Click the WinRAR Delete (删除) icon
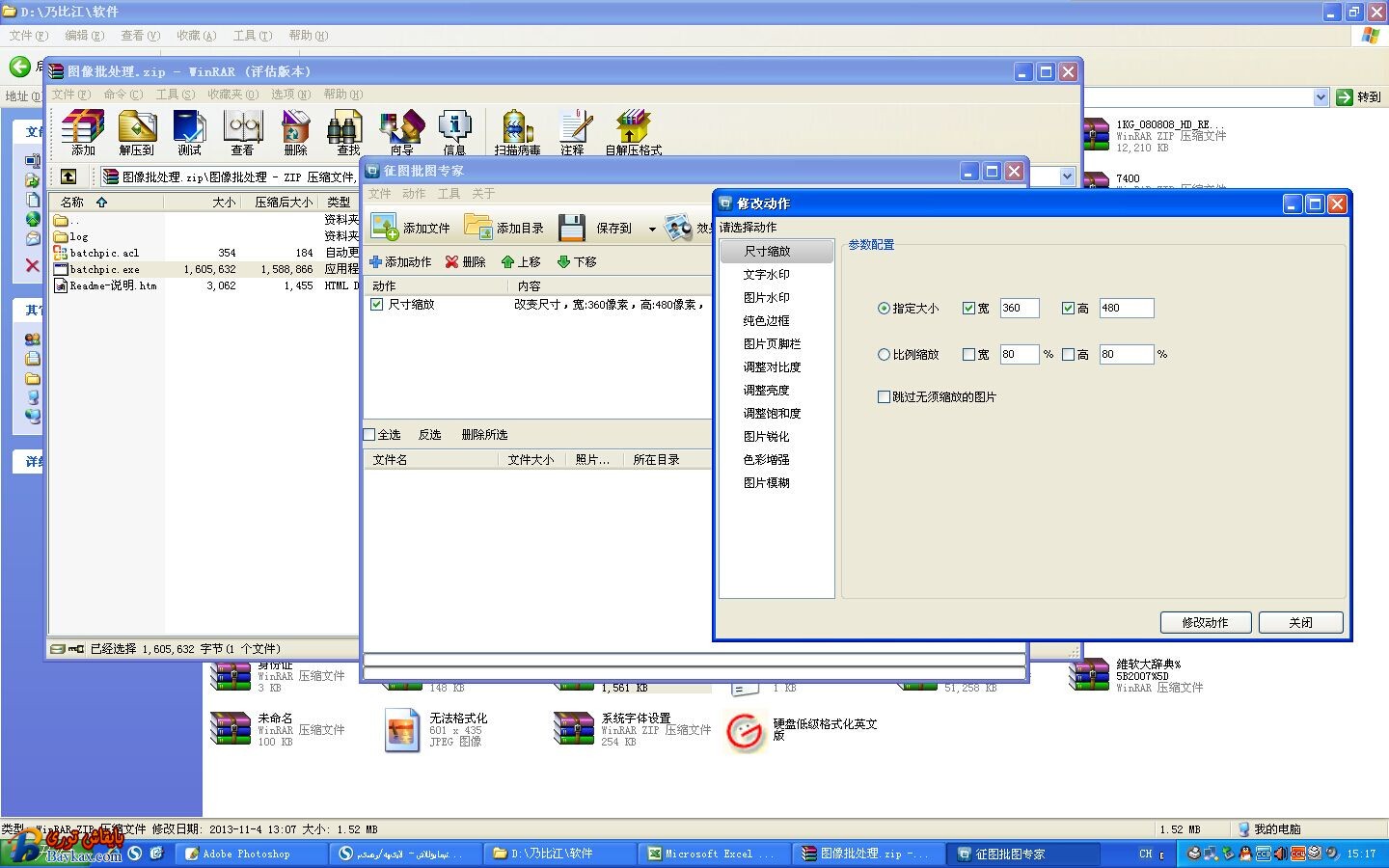This screenshot has height=868, width=1389. 295,131
